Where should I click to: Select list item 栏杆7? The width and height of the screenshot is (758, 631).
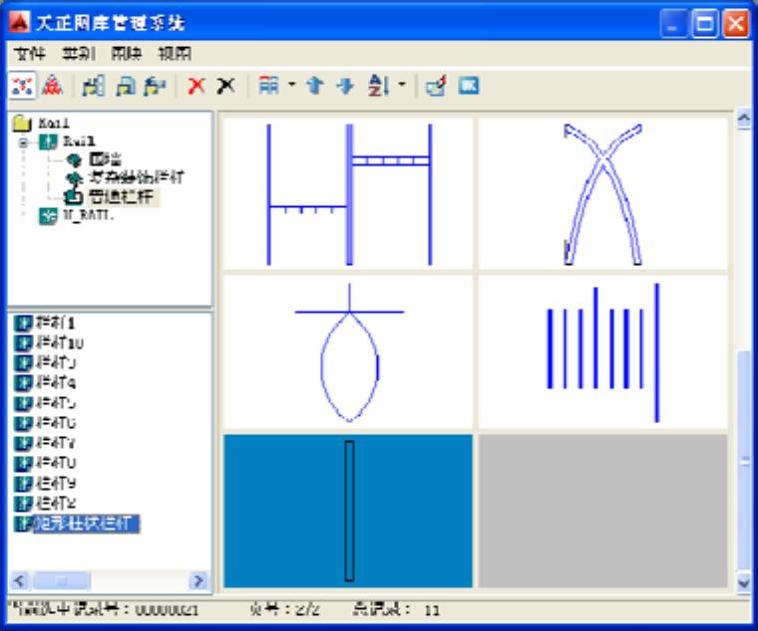tap(55, 443)
